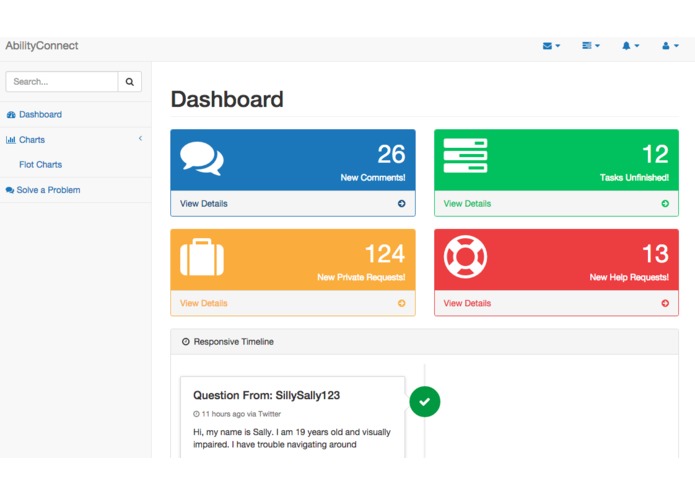Image resolution: width=695 pixels, height=494 pixels.
Task: Click the tasks bars icon on green card
Action: click(x=465, y=156)
